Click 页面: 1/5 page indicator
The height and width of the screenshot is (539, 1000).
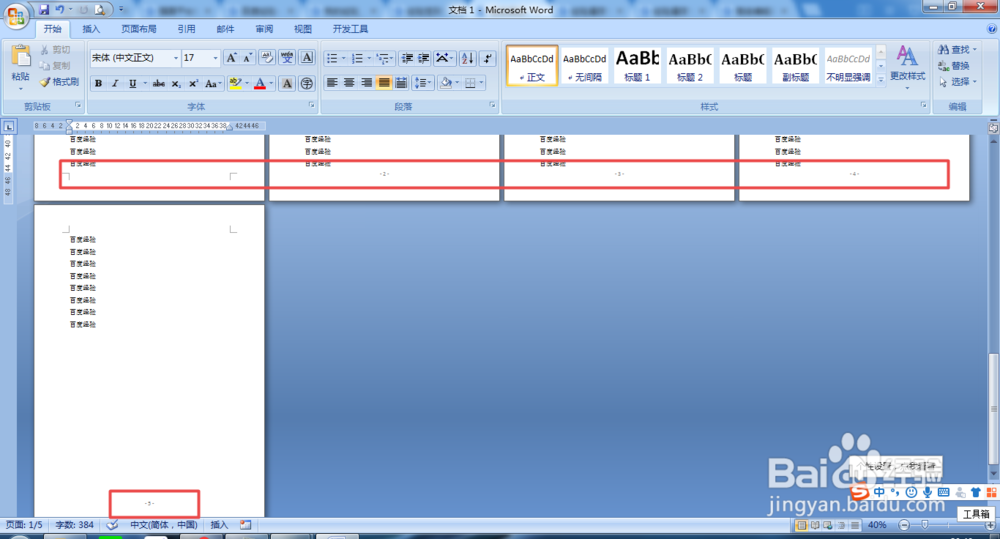24,525
